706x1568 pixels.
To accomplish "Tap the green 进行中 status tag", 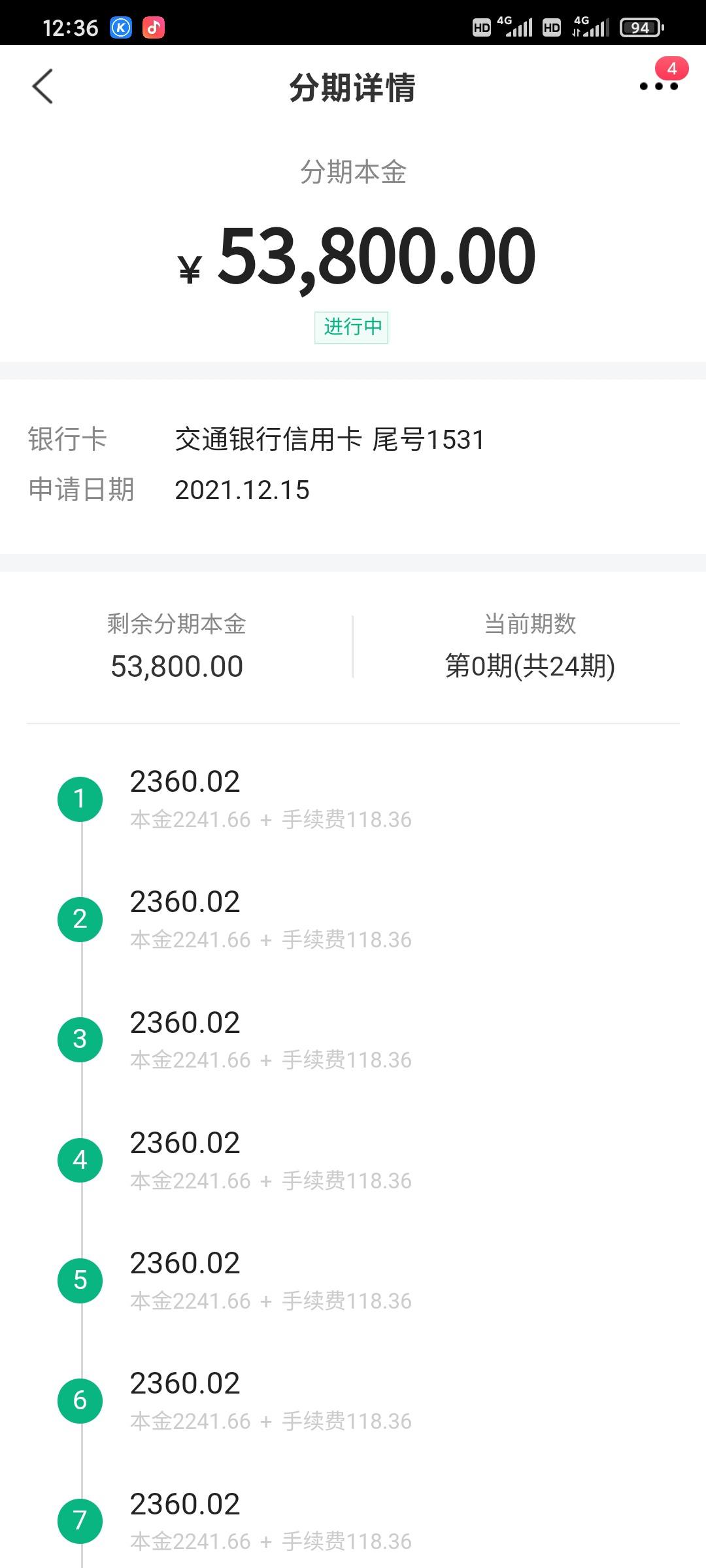I will click(x=352, y=327).
